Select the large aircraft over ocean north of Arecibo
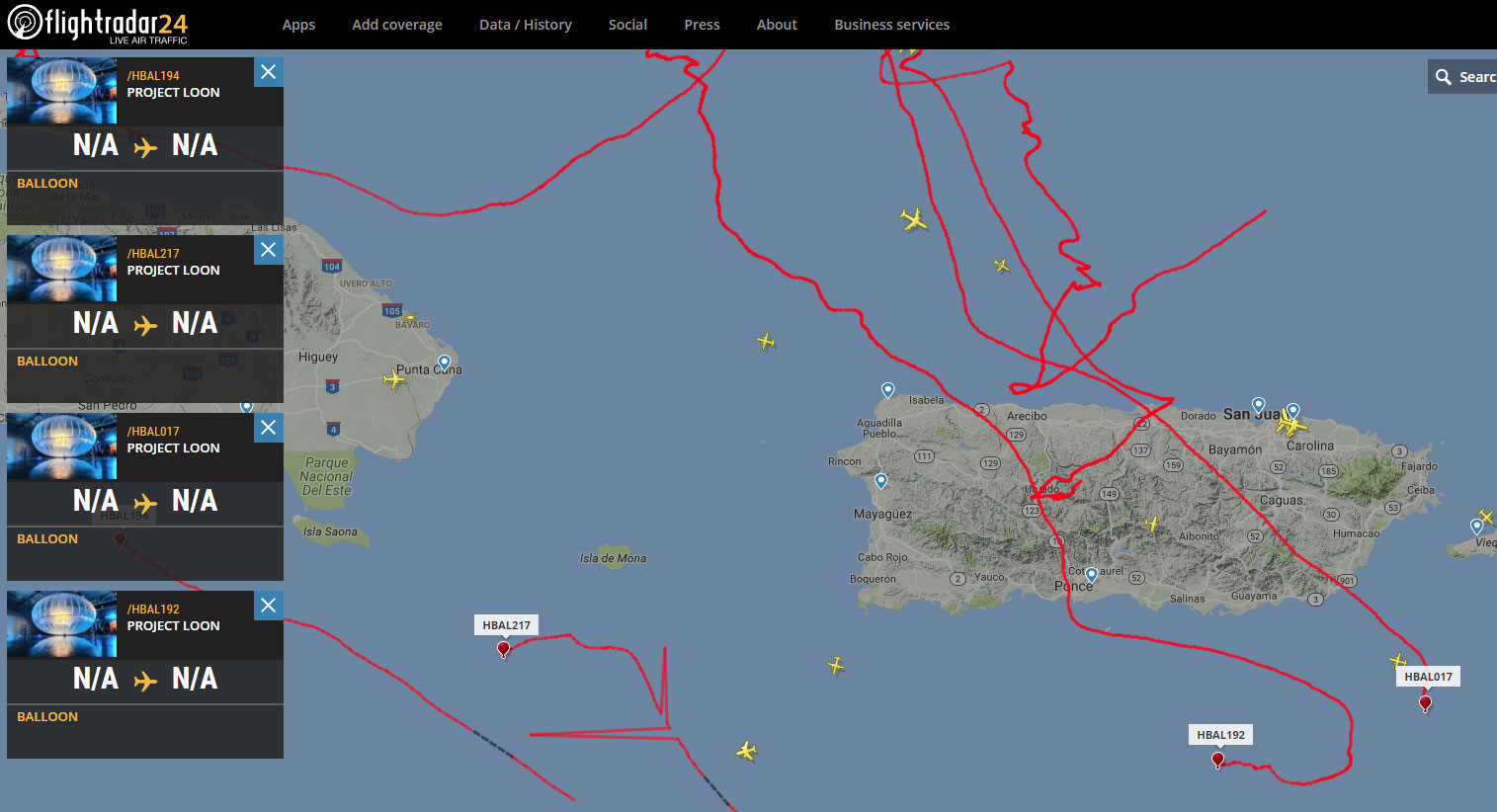 click(x=914, y=218)
